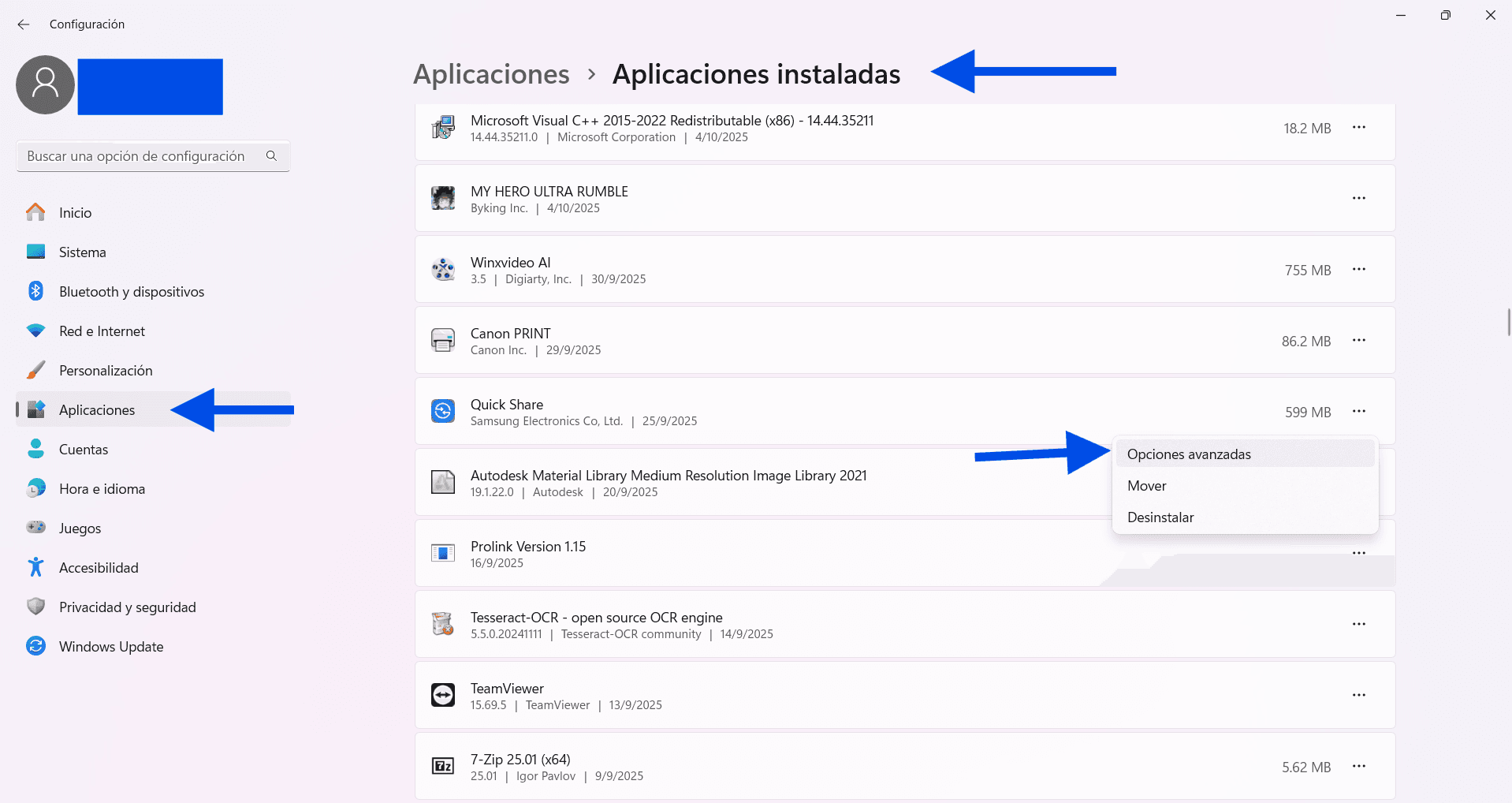This screenshot has height=803, width=1512.
Task: Select the 7-Zip 25.01 (x64) title
Action: click(x=520, y=760)
